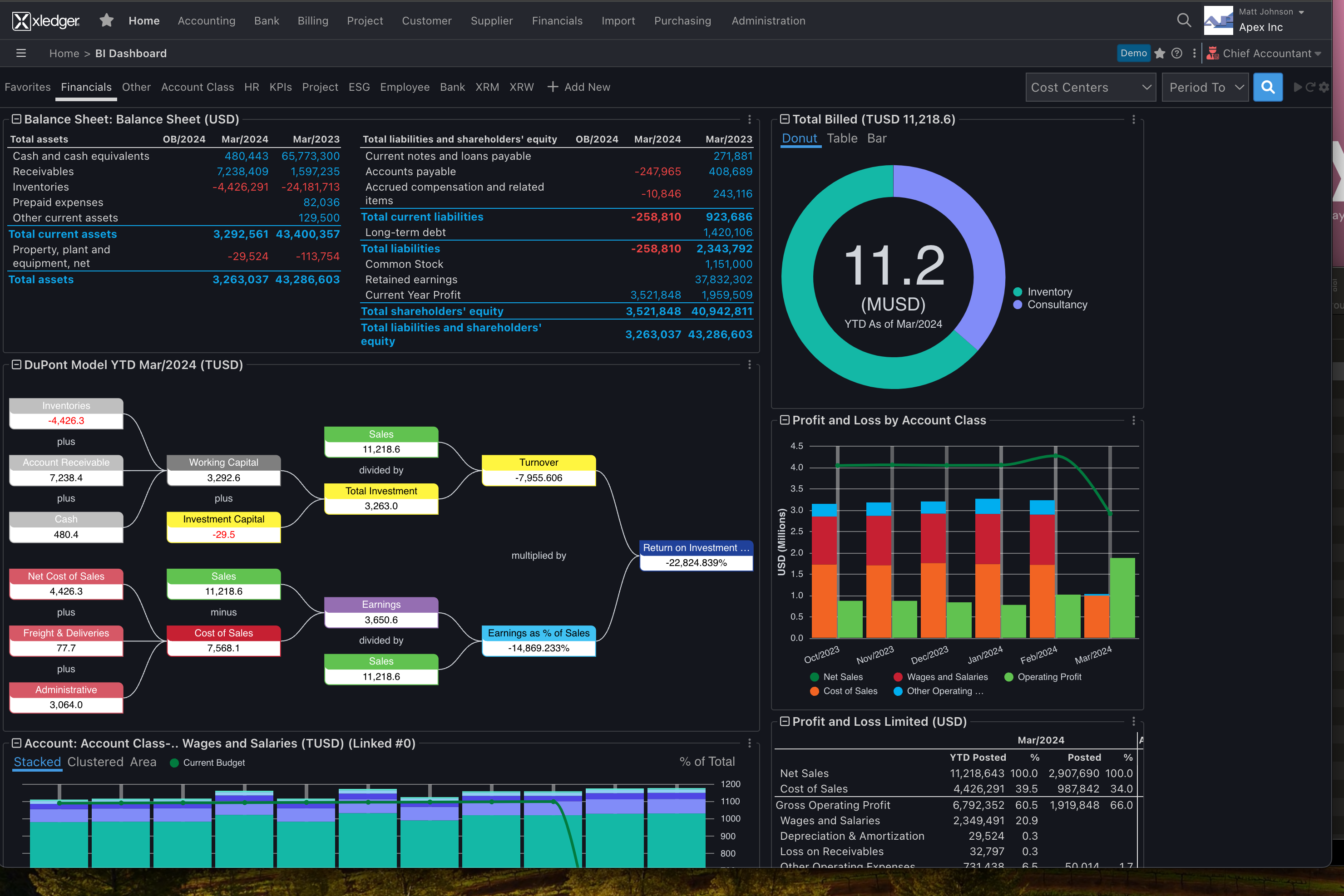Run the dashboard with the play icon
Screen dimensions: 1344x896
point(1298,87)
